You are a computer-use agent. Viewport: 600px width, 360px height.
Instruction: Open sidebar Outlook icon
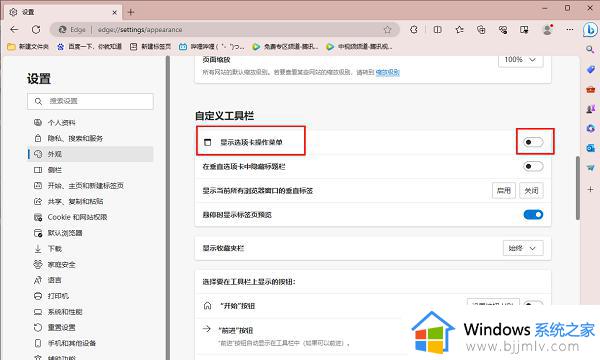(x=590, y=148)
